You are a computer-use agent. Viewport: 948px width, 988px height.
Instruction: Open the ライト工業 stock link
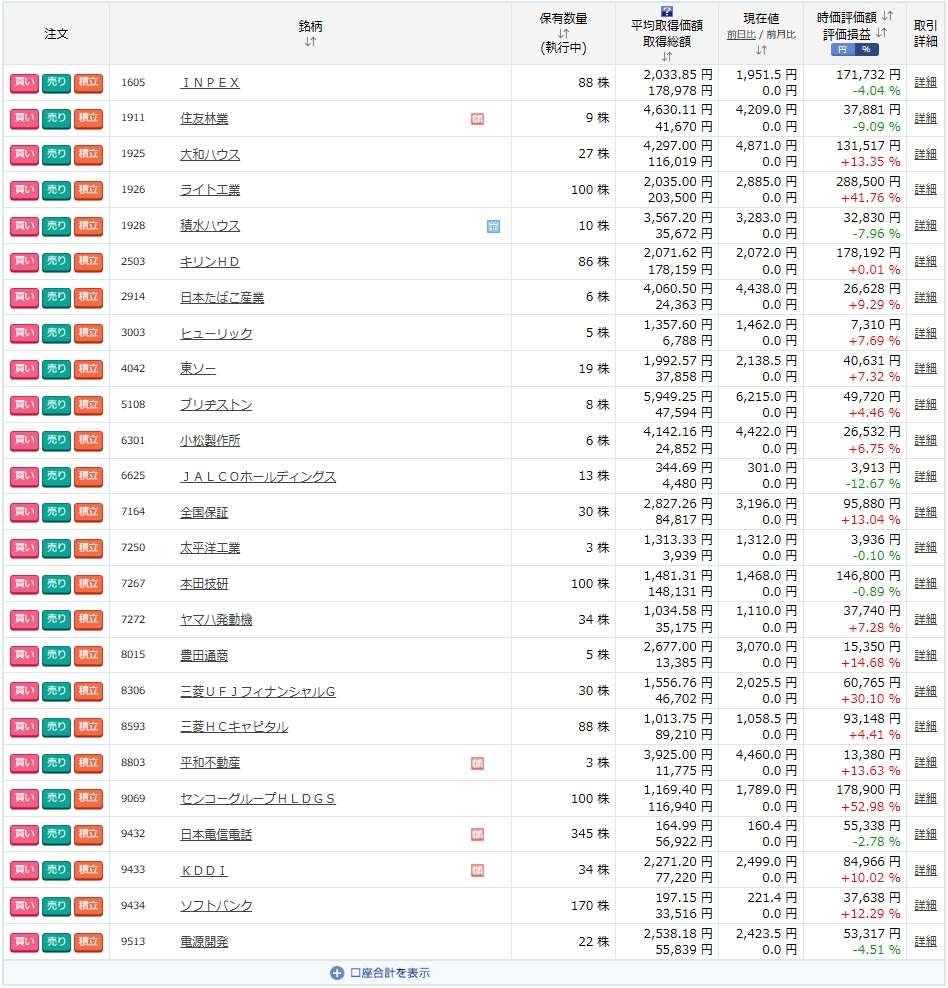(210, 190)
